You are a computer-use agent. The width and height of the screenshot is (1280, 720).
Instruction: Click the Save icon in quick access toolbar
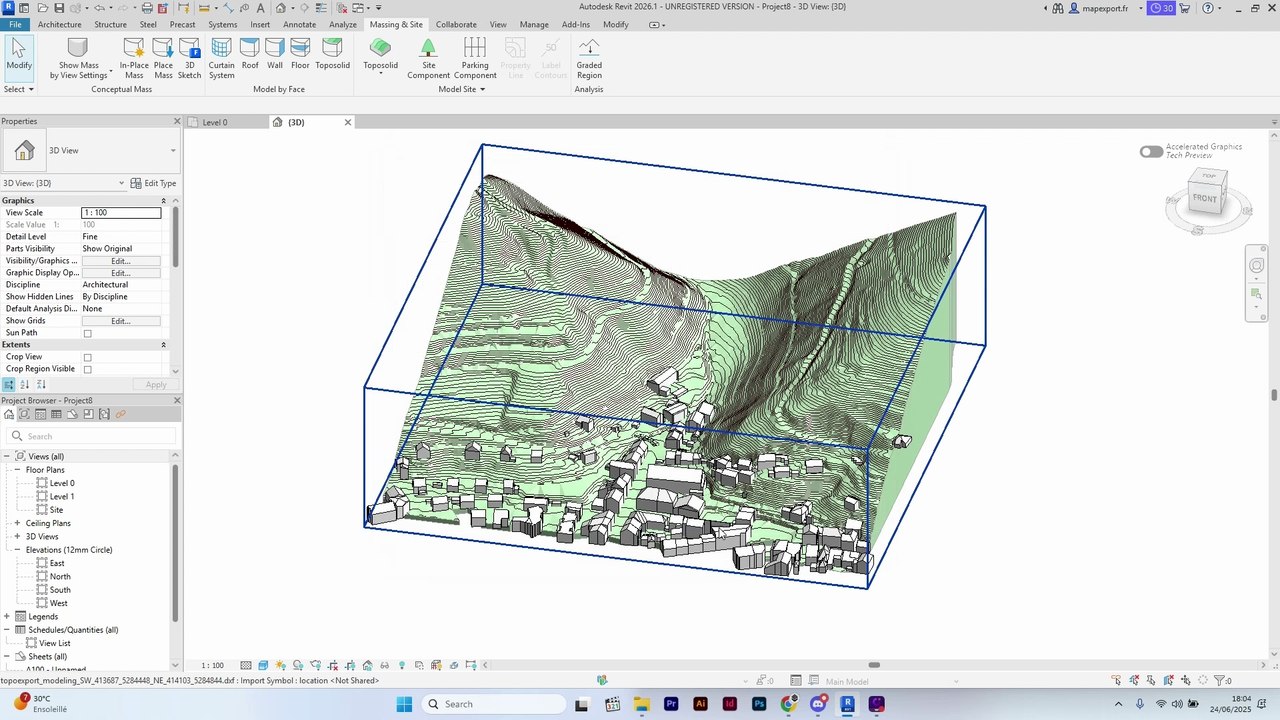click(59, 8)
